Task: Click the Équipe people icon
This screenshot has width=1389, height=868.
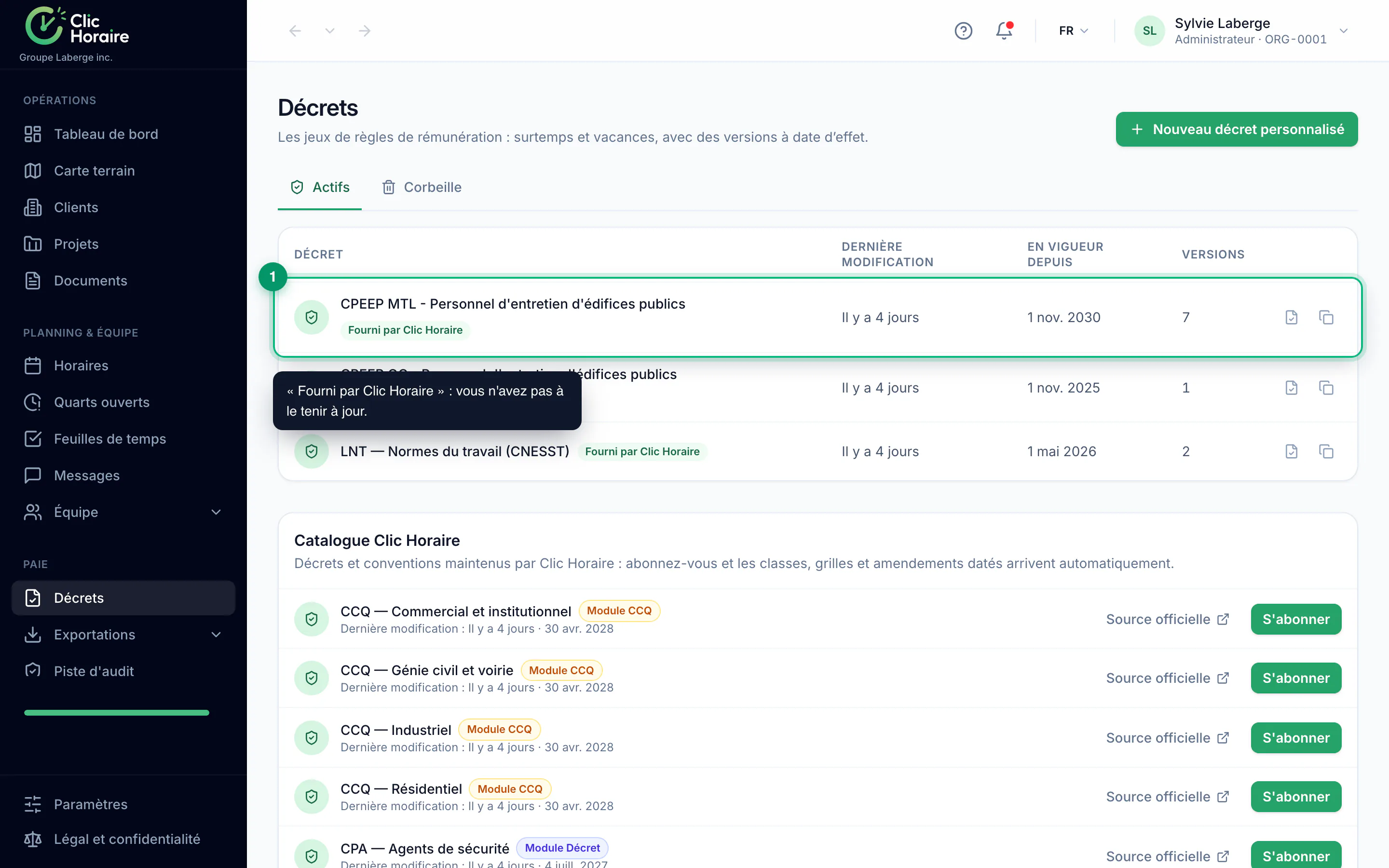Action: tap(33, 512)
